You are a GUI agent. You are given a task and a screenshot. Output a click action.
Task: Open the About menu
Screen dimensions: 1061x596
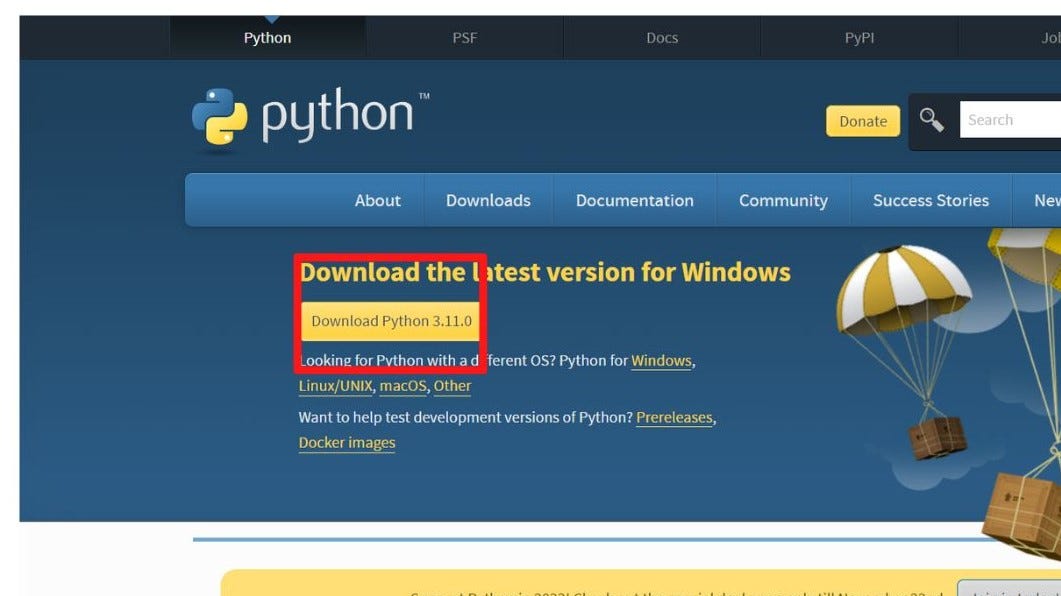[377, 200]
